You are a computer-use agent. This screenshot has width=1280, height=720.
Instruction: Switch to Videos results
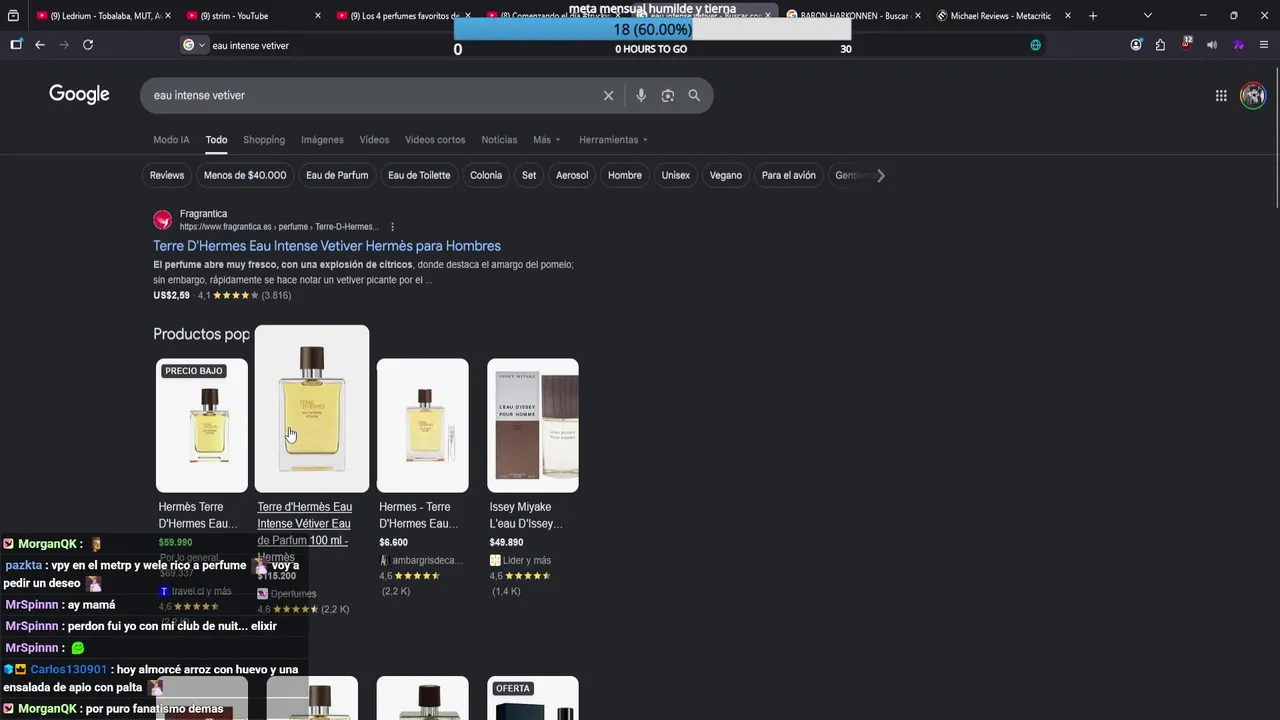pos(374,140)
